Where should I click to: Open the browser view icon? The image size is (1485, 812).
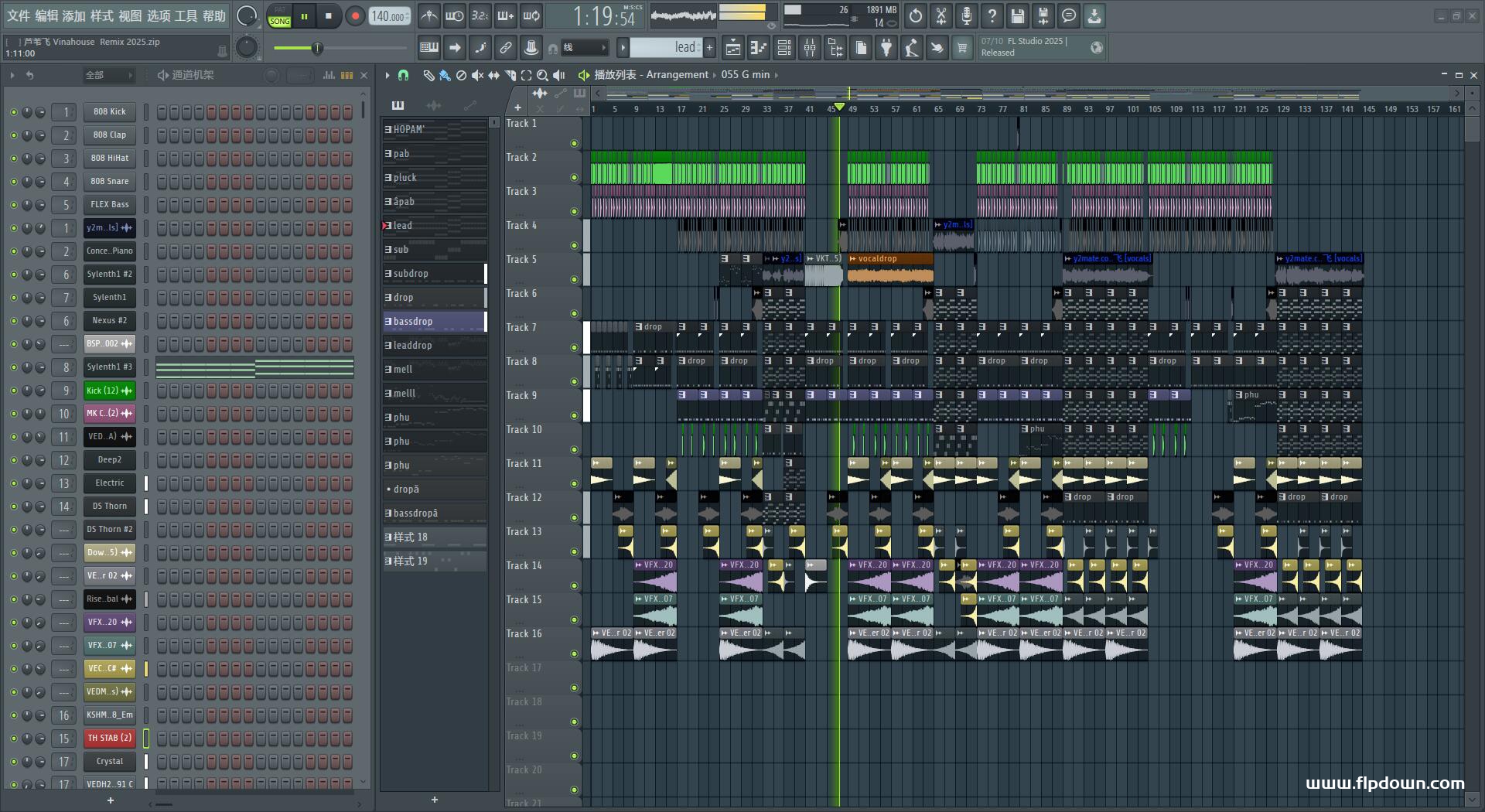pyautogui.click(x=835, y=48)
